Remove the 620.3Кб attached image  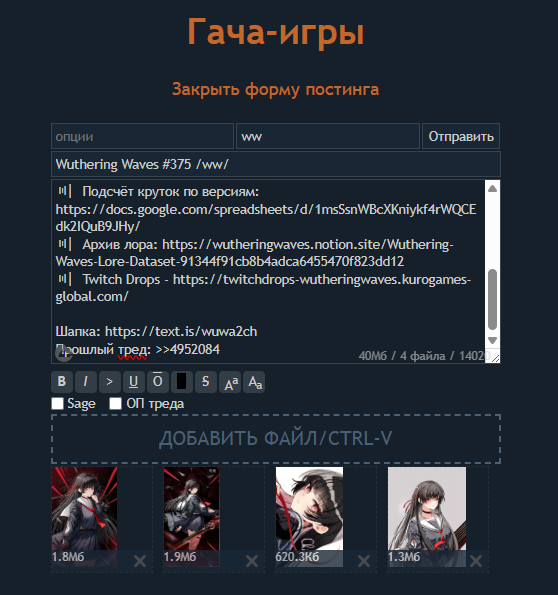click(364, 560)
